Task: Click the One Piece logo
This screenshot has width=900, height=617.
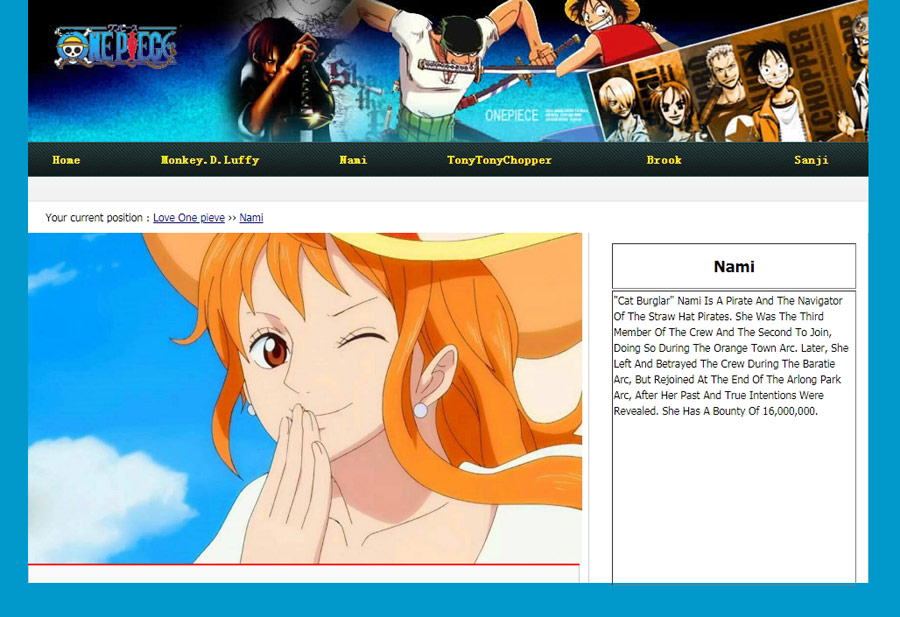Action: click(x=116, y=46)
